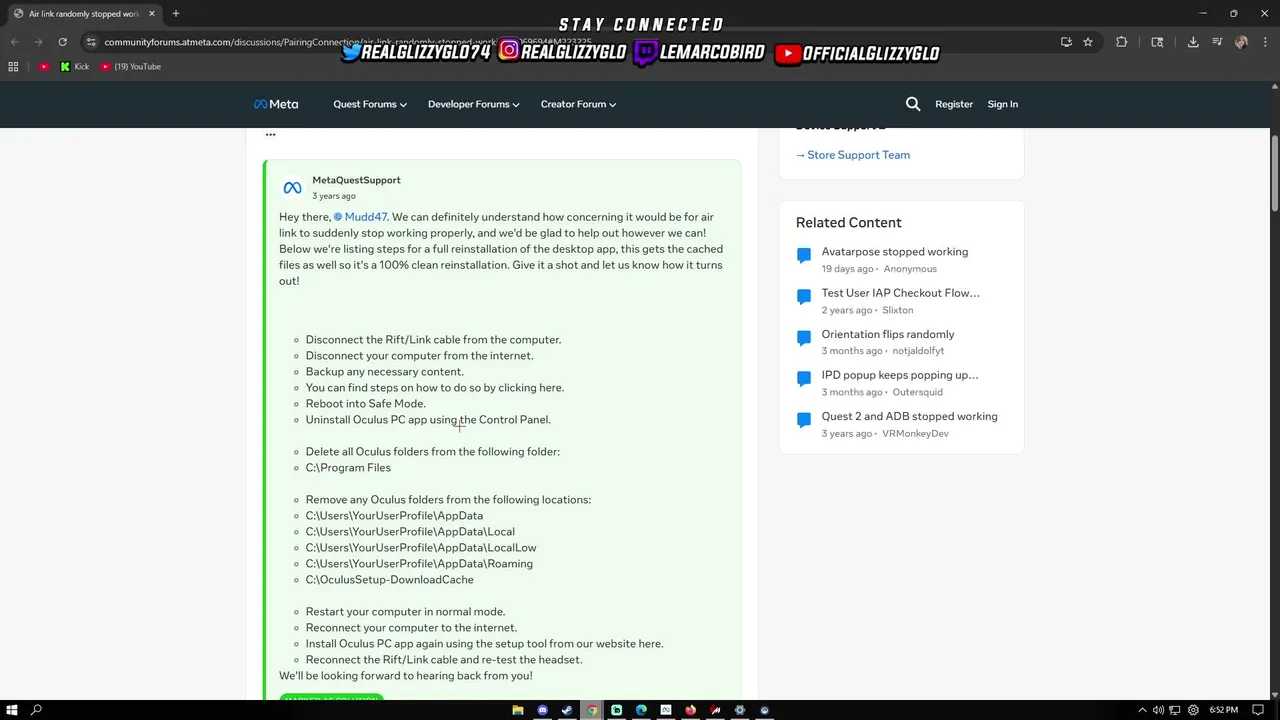Open the apps grid in bookmarks bar
The image size is (1280, 720).
click(13, 66)
